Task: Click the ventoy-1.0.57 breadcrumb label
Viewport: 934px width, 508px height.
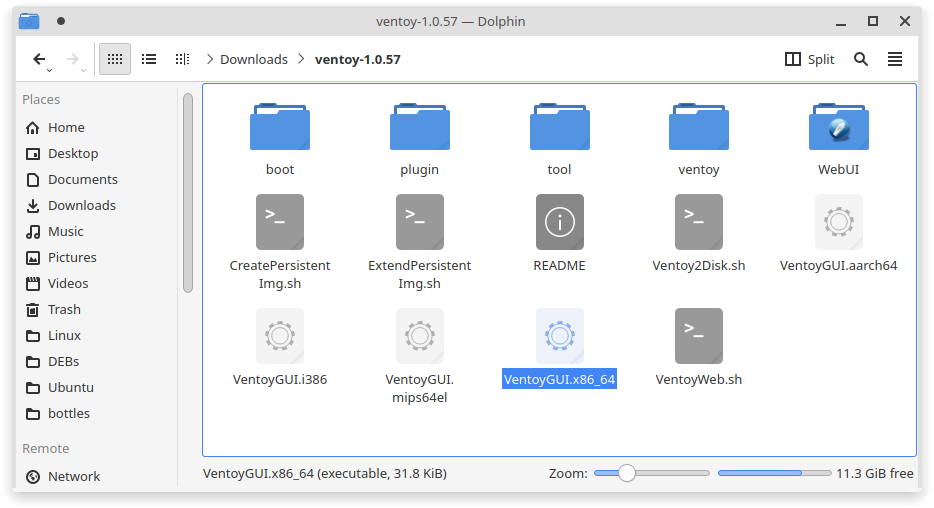Action: 357,60
